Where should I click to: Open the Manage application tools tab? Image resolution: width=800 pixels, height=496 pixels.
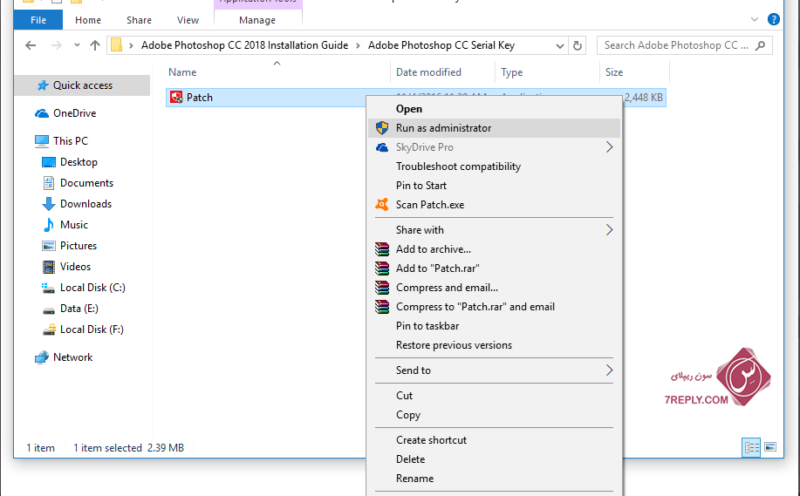257,20
